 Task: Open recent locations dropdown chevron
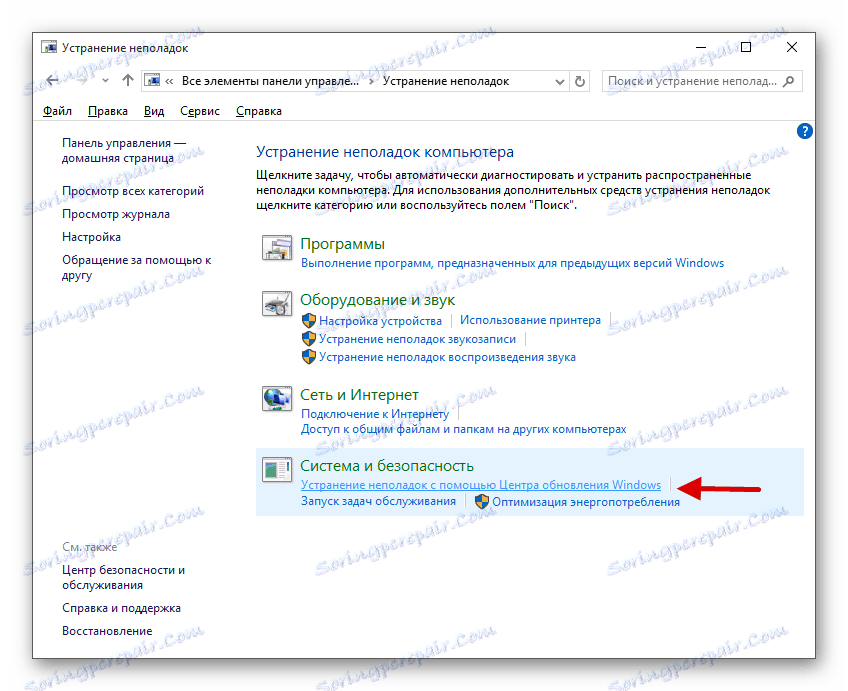click(105, 81)
